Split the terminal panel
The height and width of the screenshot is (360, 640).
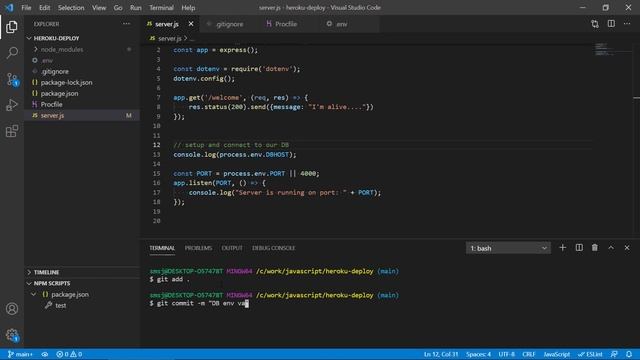(x=579, y=248)
